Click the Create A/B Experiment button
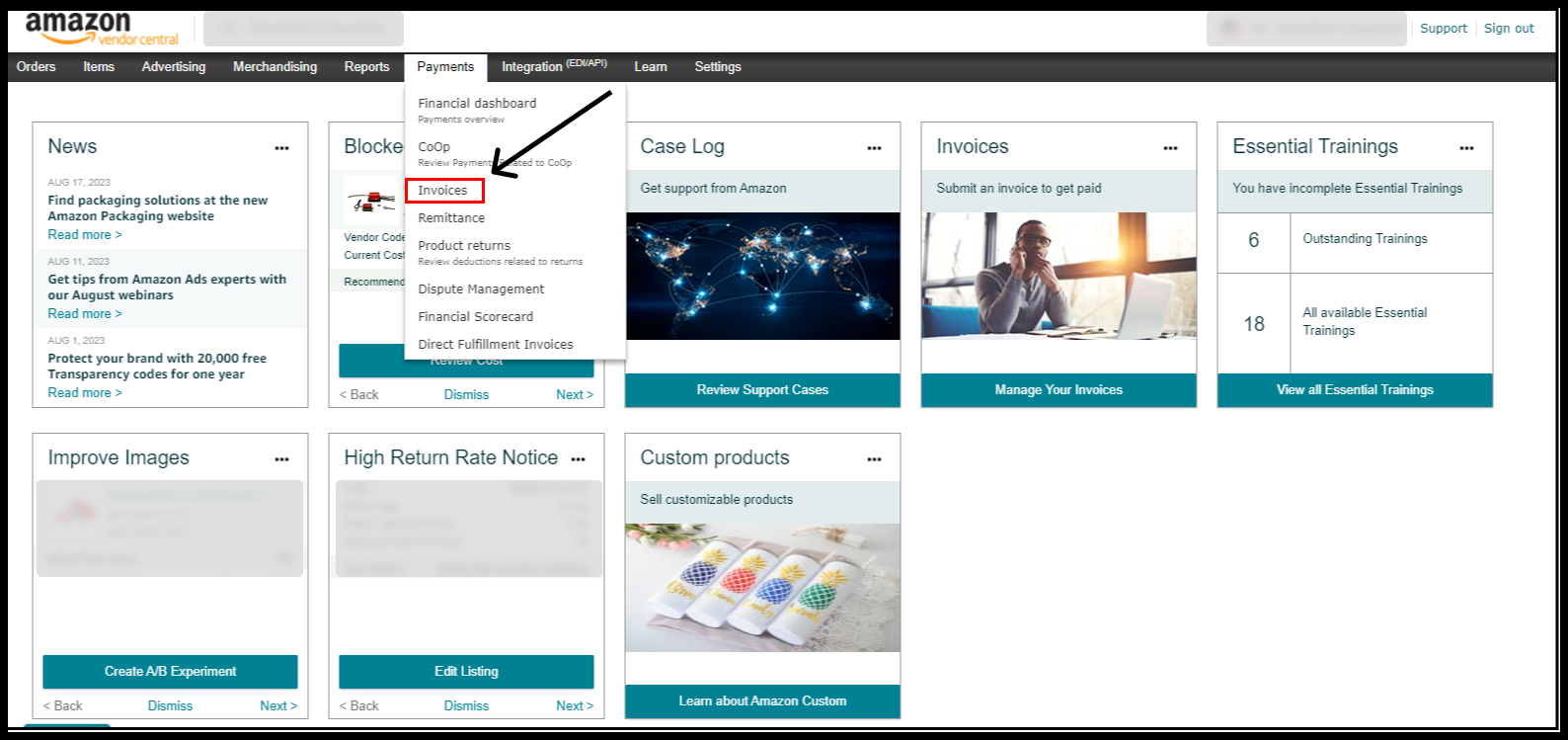The height and width of the screenshot is (740, 1568). click(x=170, y=672)
